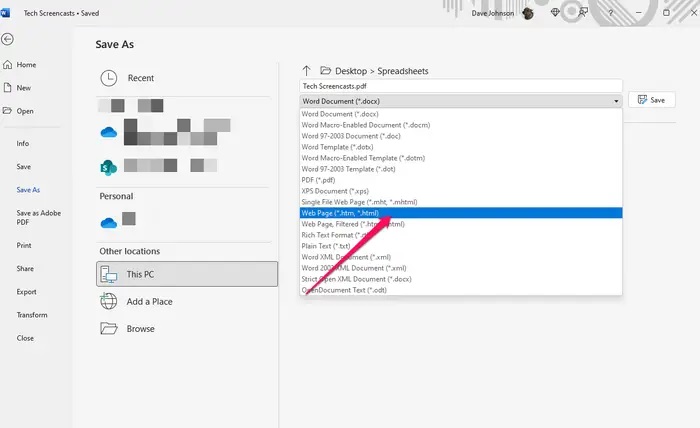Viewport: 700px width, 428px height.
Task: Choose Word XML Document (*.xml)
Action: [461, 257]
